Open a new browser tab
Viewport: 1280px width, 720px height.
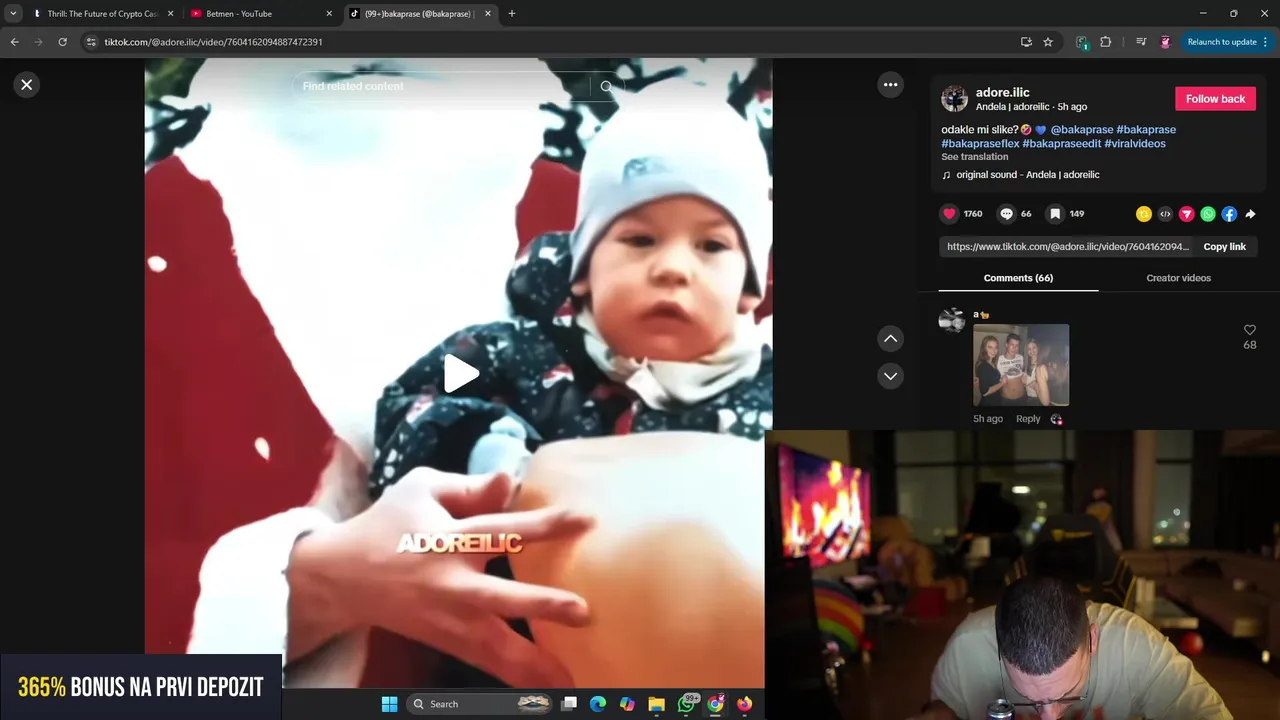click(512, 14)
